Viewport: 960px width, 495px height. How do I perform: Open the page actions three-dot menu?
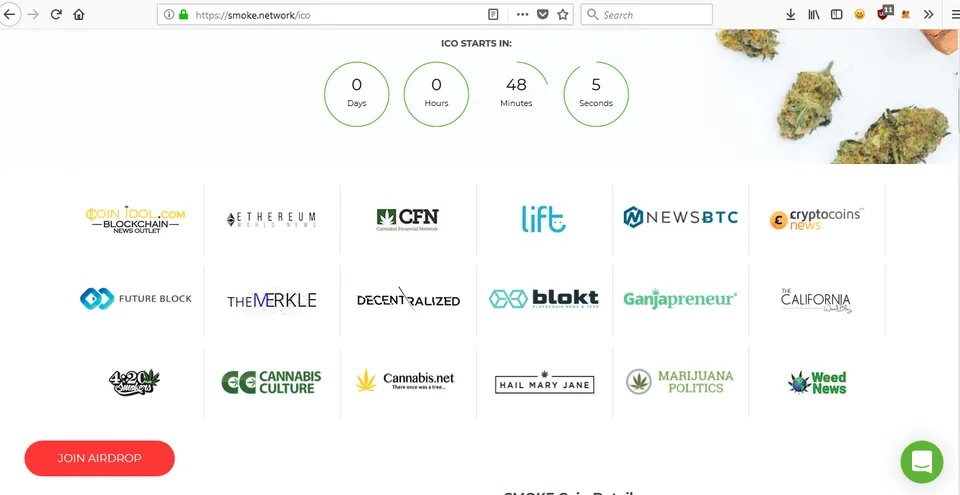[x=522, y=15]
